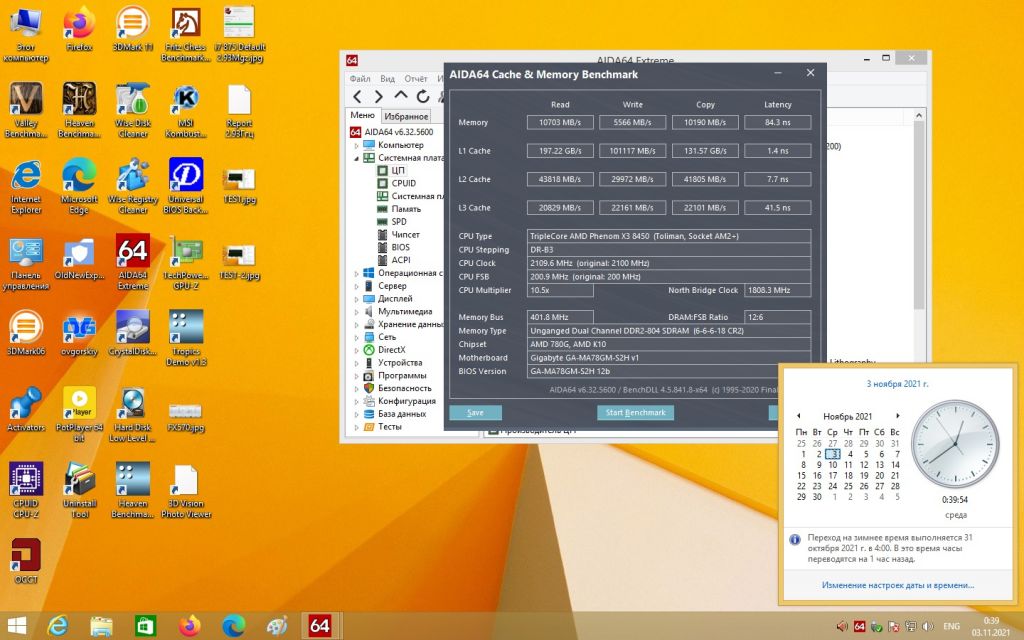Open the Файл menu in AIDA64

coord(360,78)
